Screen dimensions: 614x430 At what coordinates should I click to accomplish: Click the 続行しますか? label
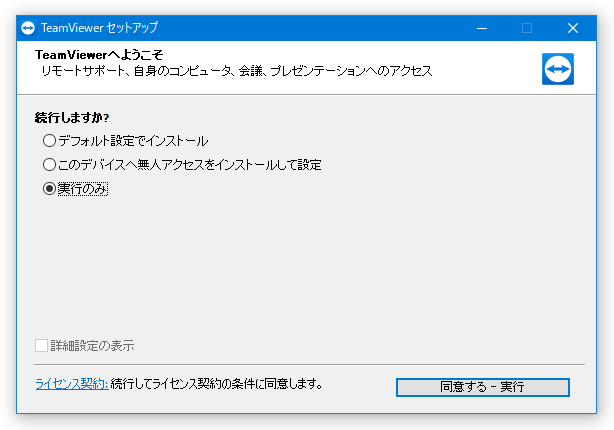[x=72, y=117]
